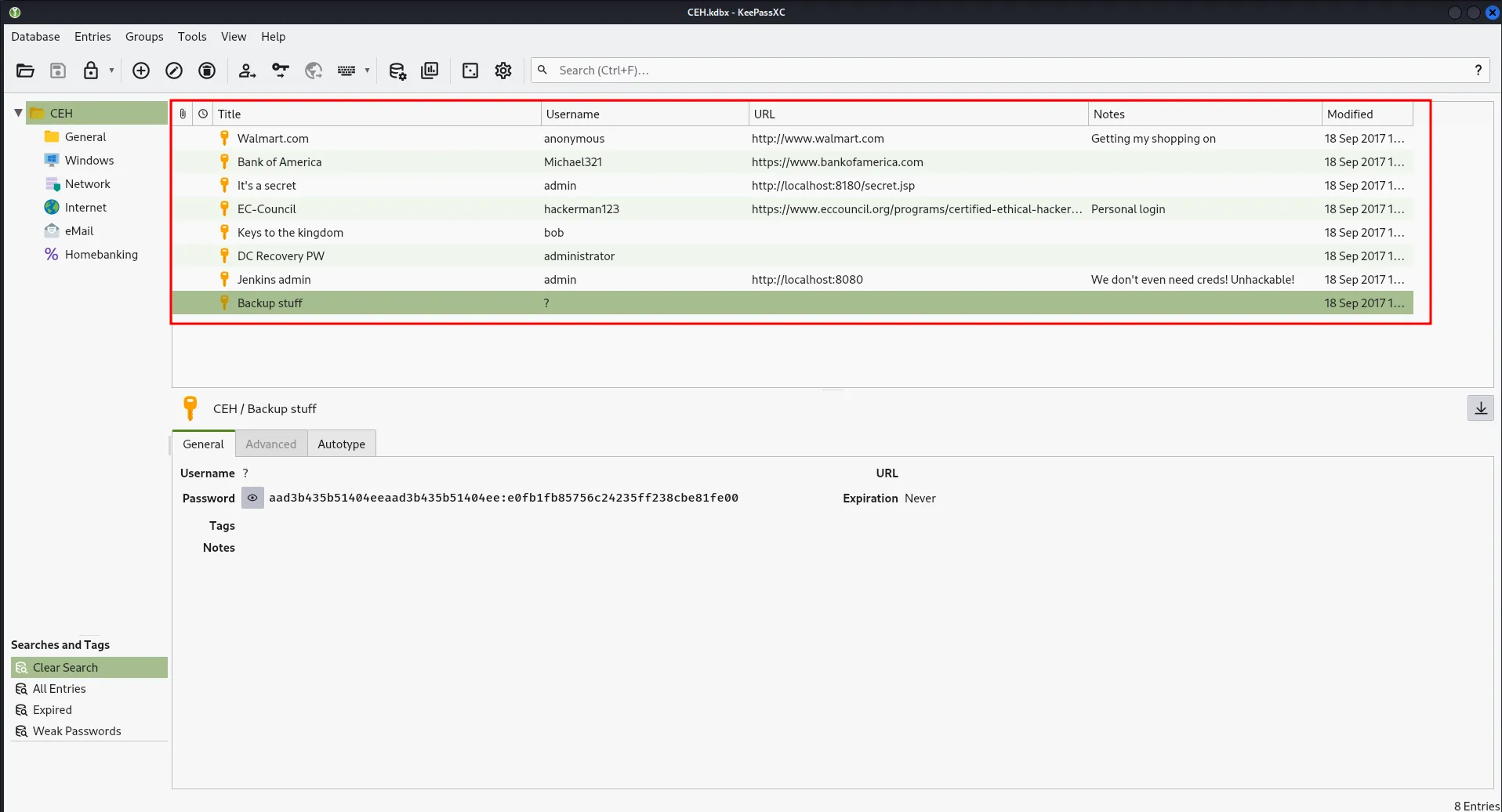The image size is (1502, 812).
Task: Open database settings from the toolbar
Action: point(397,71)
